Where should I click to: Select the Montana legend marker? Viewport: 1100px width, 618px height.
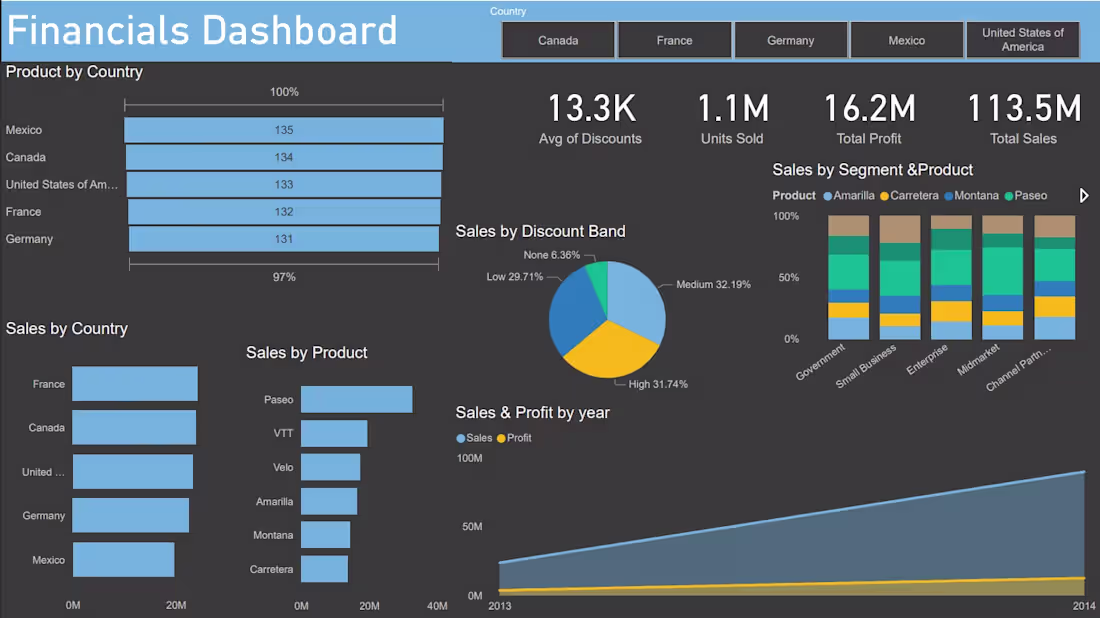948,196
